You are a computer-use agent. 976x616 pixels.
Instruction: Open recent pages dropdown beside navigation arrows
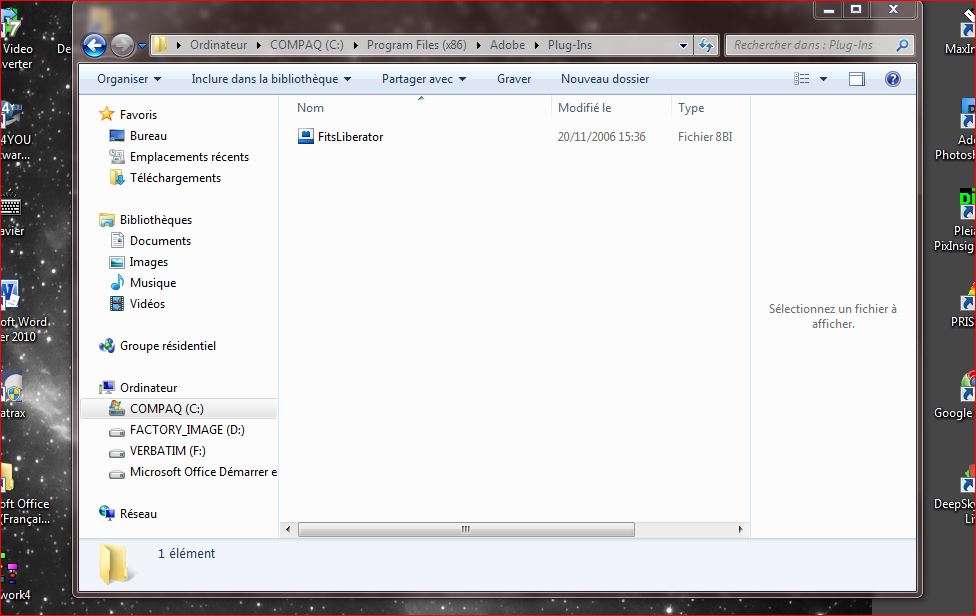pos(142,45)
